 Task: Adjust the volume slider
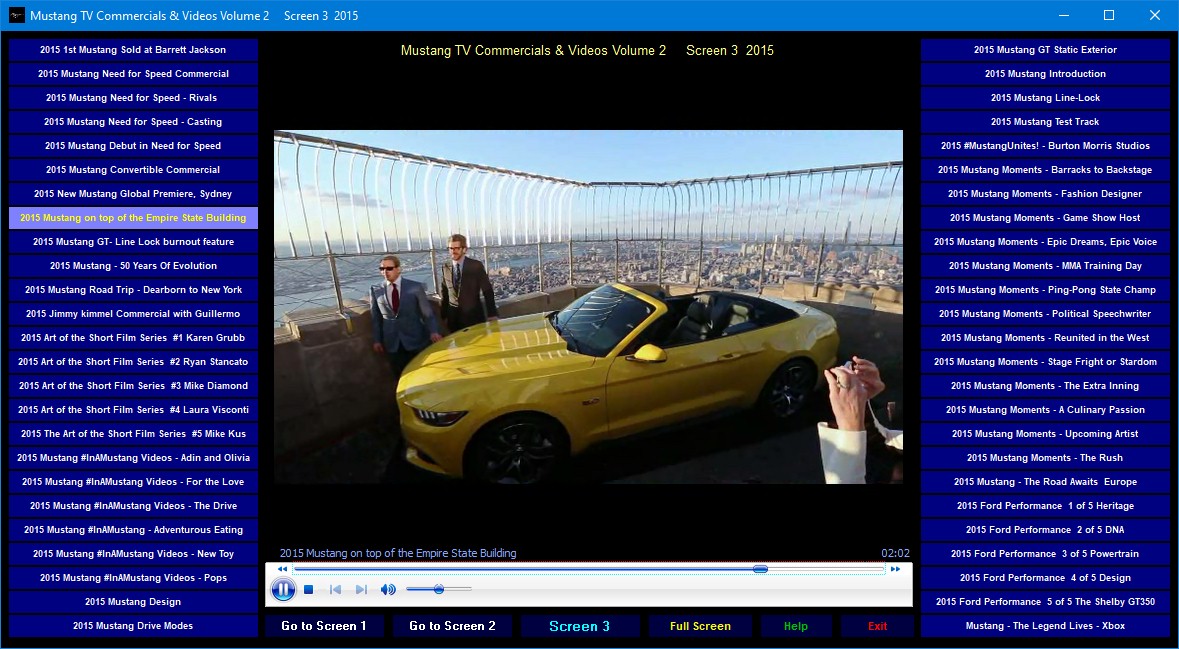click(x=438, y=590)
